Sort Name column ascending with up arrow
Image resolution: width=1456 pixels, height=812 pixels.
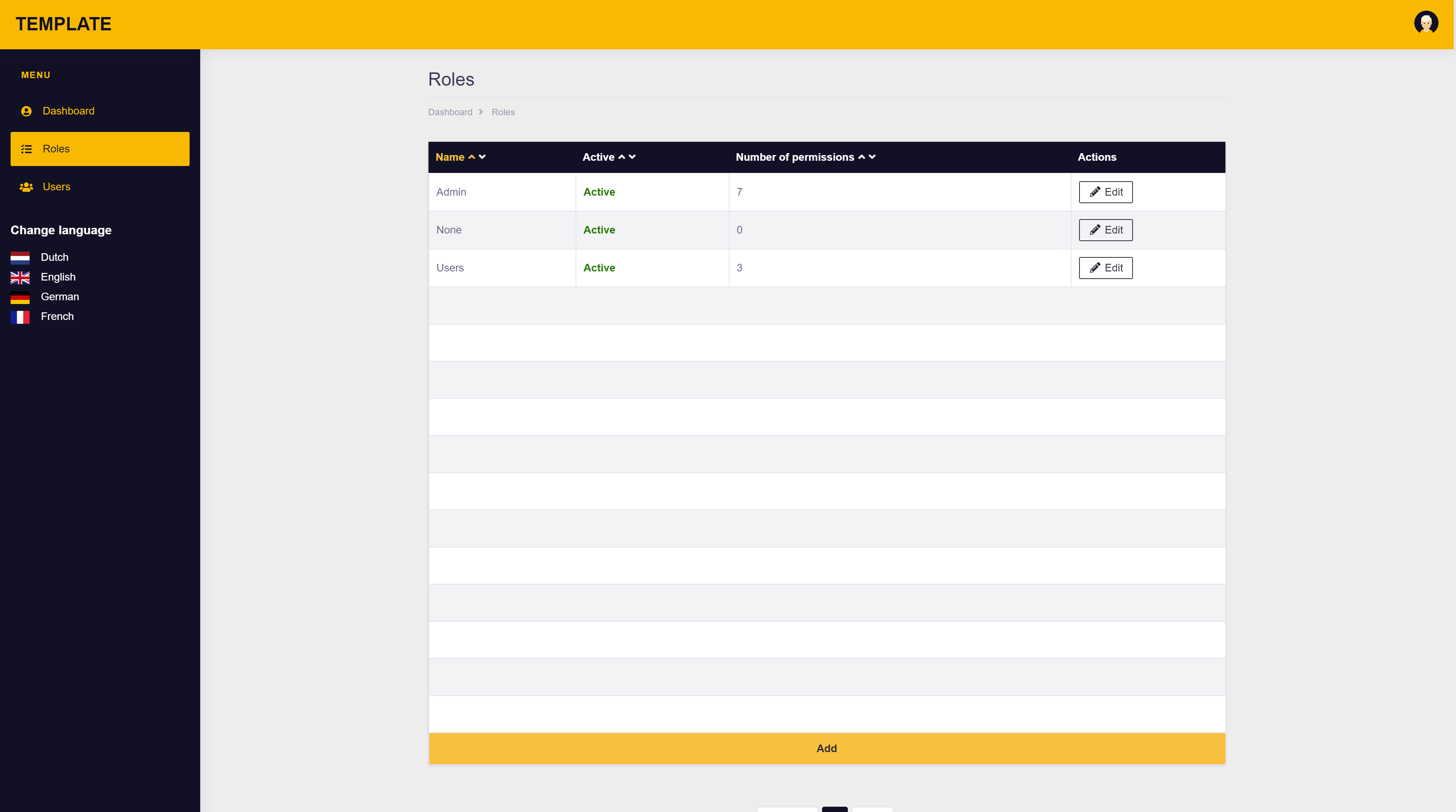pos(471,157)
